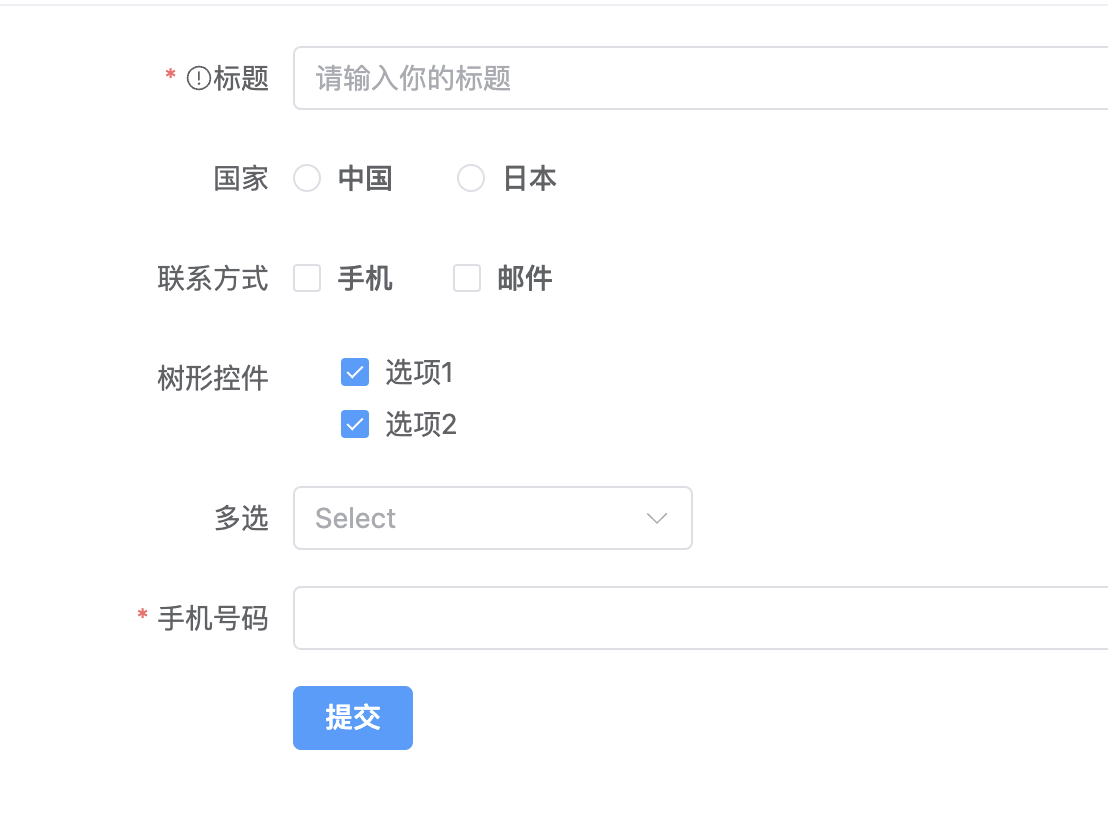Screen dimensions: 1108x826
Task: Check the 邮件 contact checkbox
Action: pyautogui.click(x=467, y=278)
